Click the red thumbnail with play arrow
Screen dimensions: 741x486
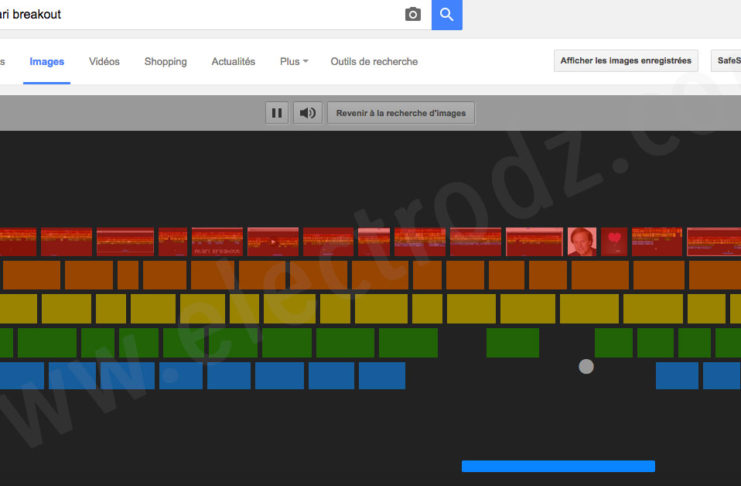click(273, 242)
